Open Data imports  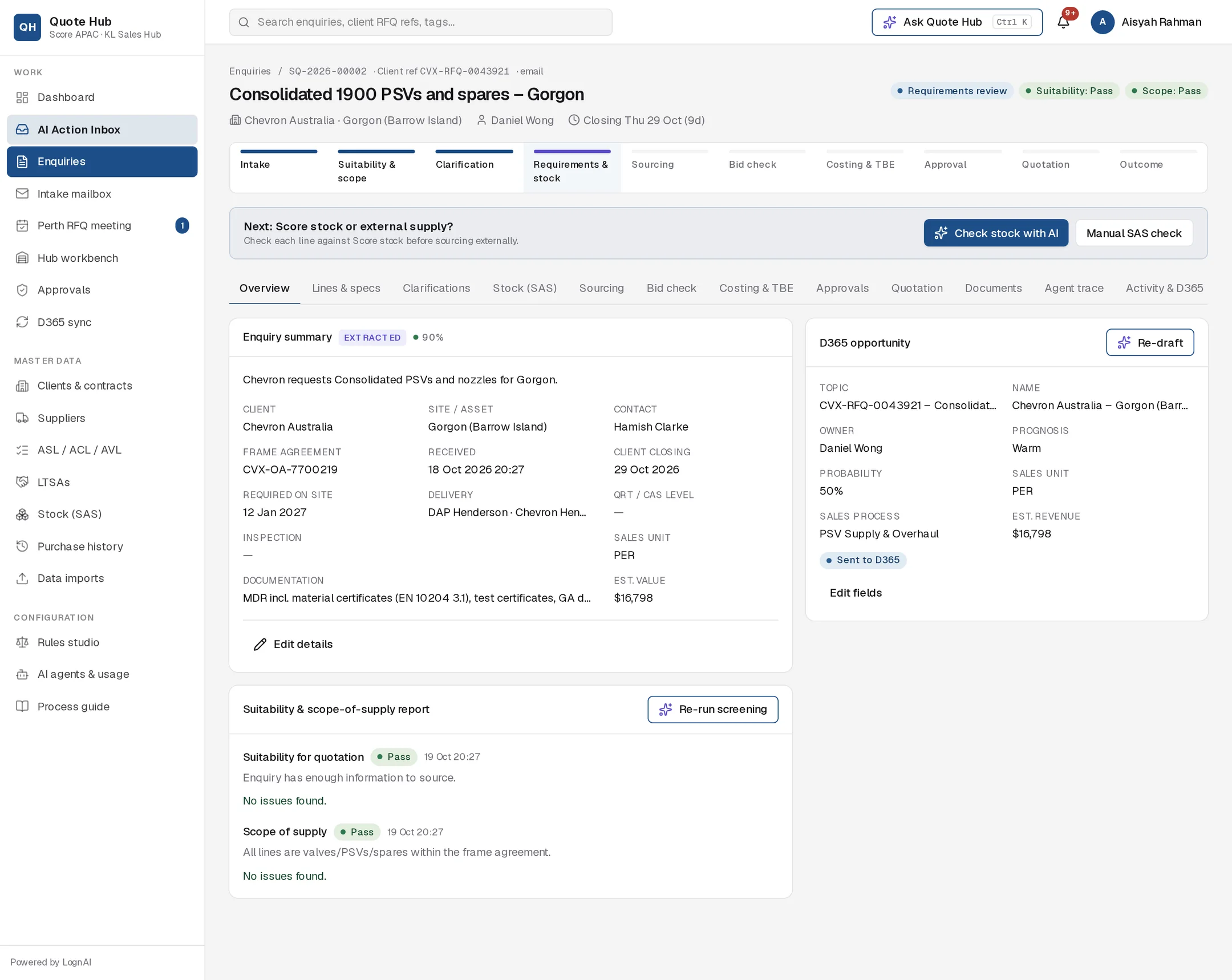click(x=102, y=578)
